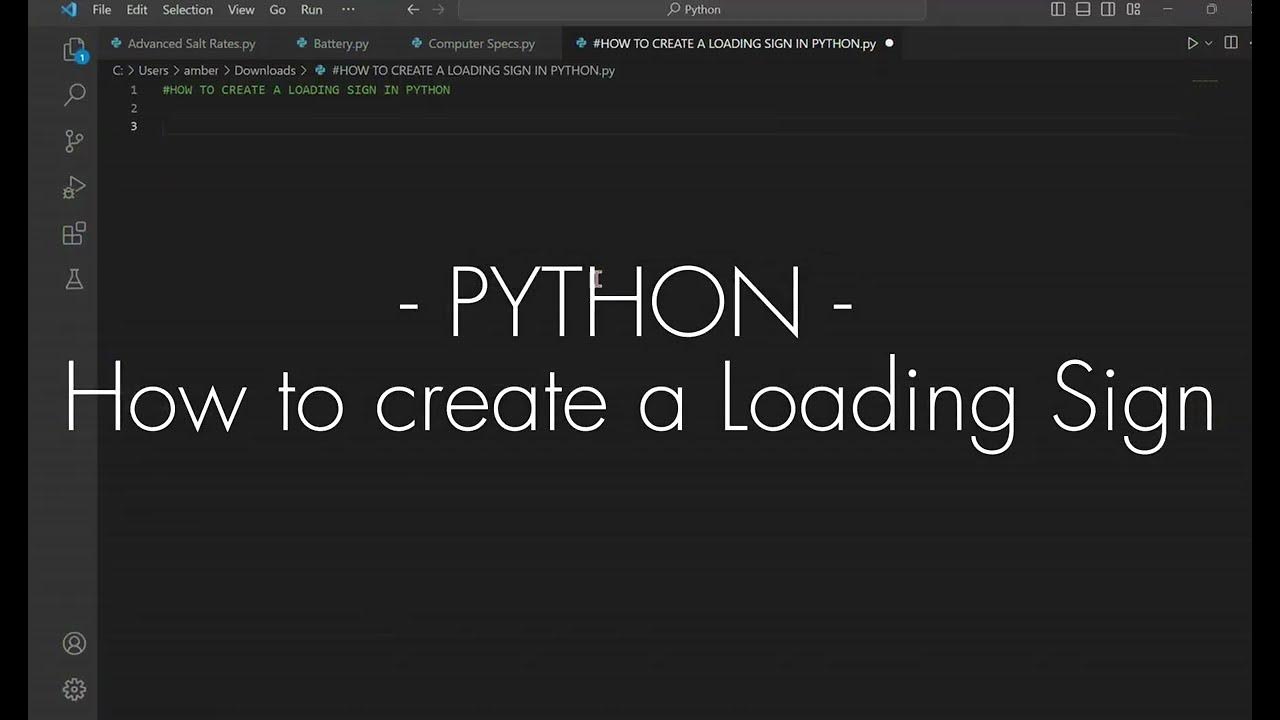
Task: Toggle the bottom panel layout icon
Action: [x=1083, y=10]
